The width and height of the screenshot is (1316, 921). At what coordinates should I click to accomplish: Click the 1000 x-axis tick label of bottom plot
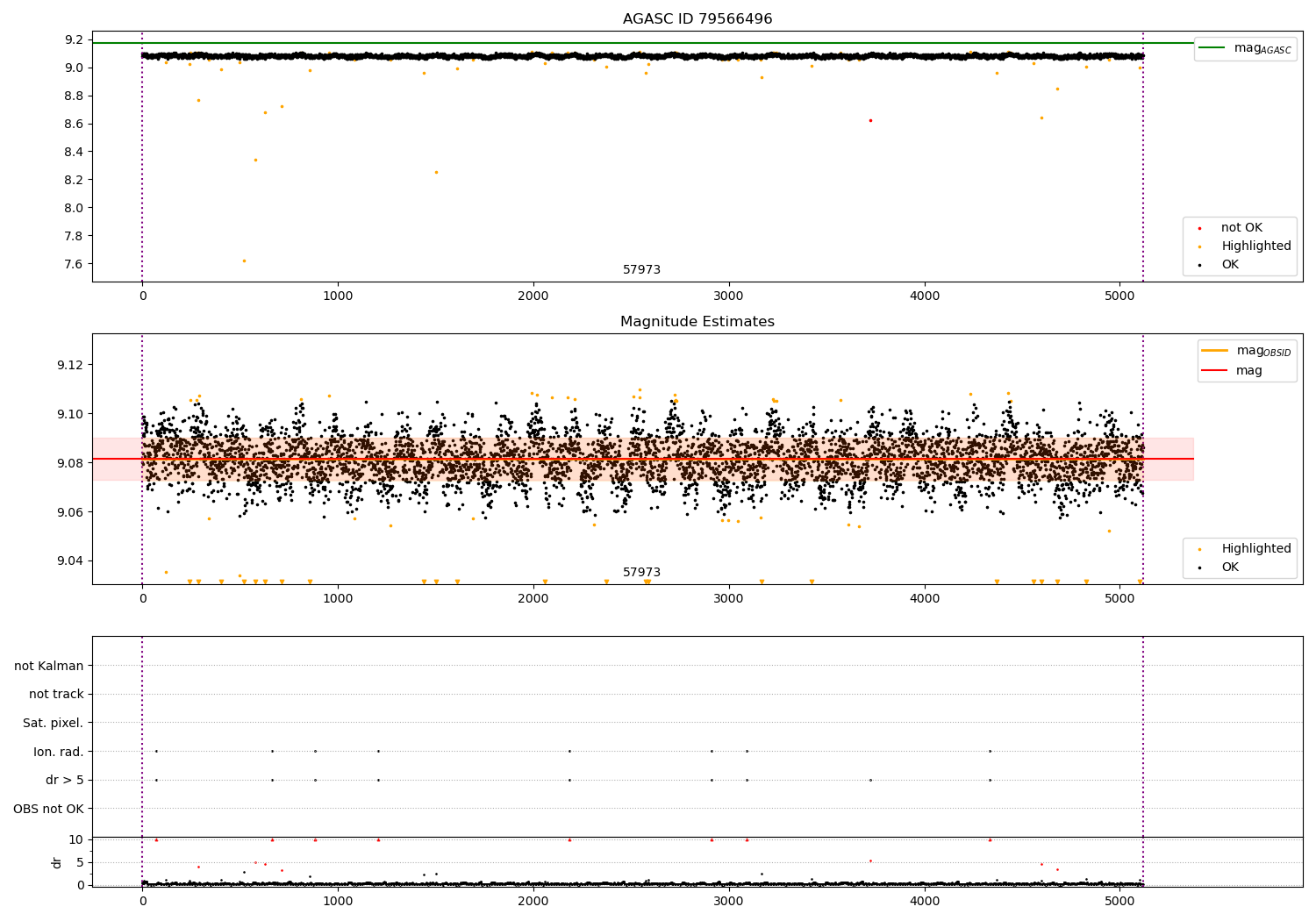338,902
